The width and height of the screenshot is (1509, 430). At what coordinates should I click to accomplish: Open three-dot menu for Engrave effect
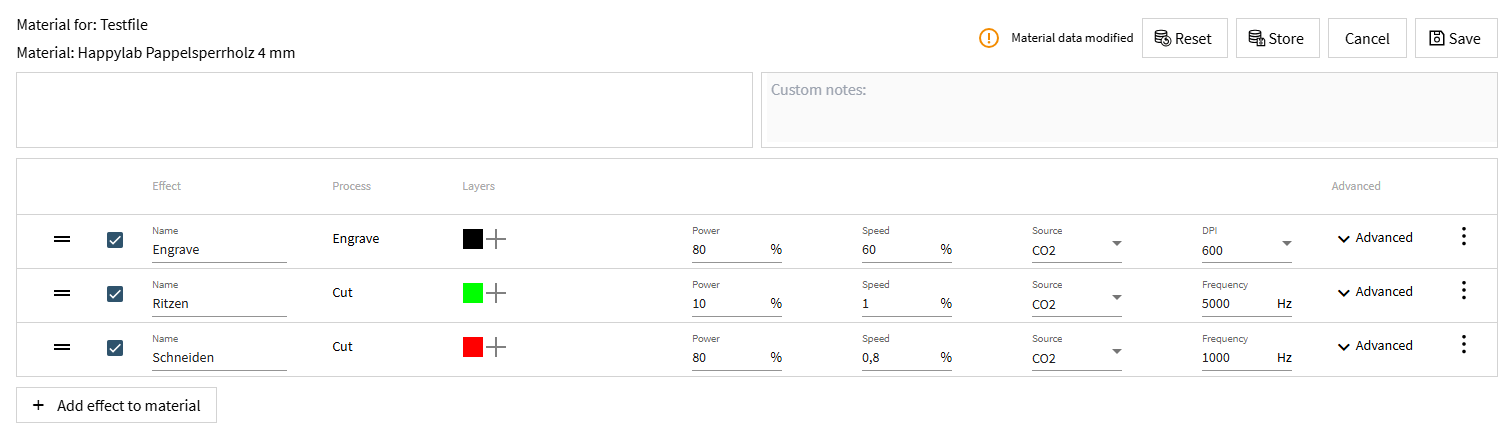1463,237
